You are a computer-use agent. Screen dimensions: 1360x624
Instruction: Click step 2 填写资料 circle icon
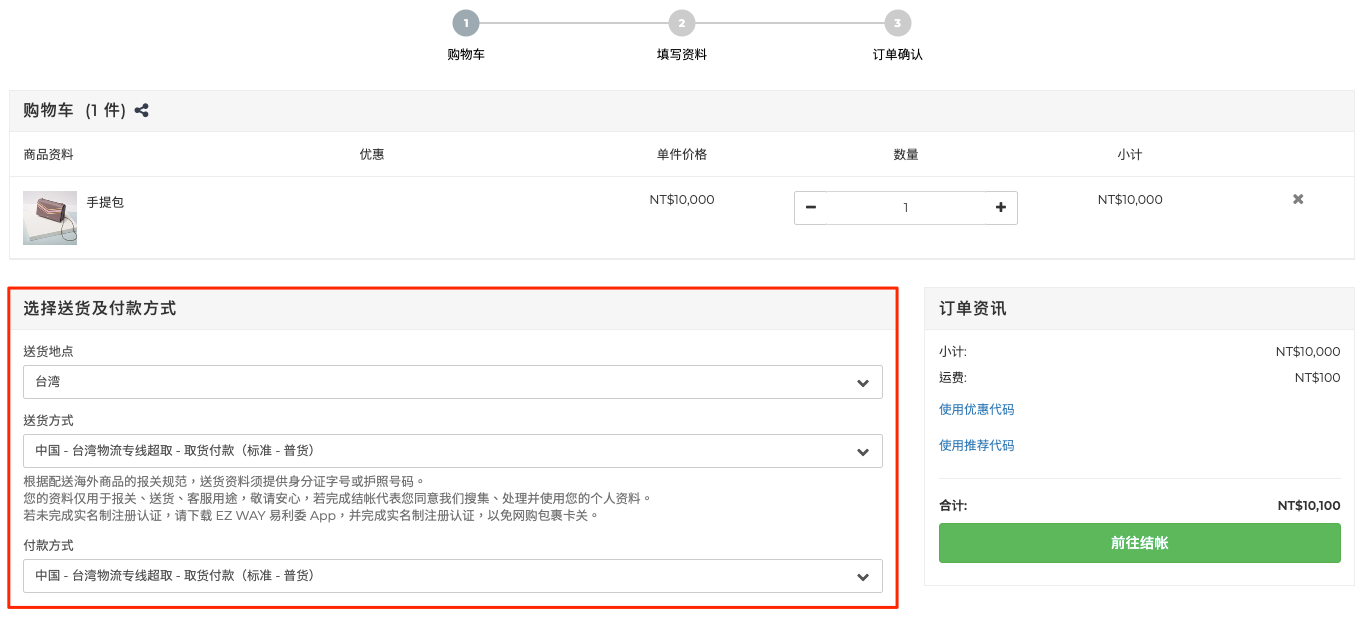(681, 23)
